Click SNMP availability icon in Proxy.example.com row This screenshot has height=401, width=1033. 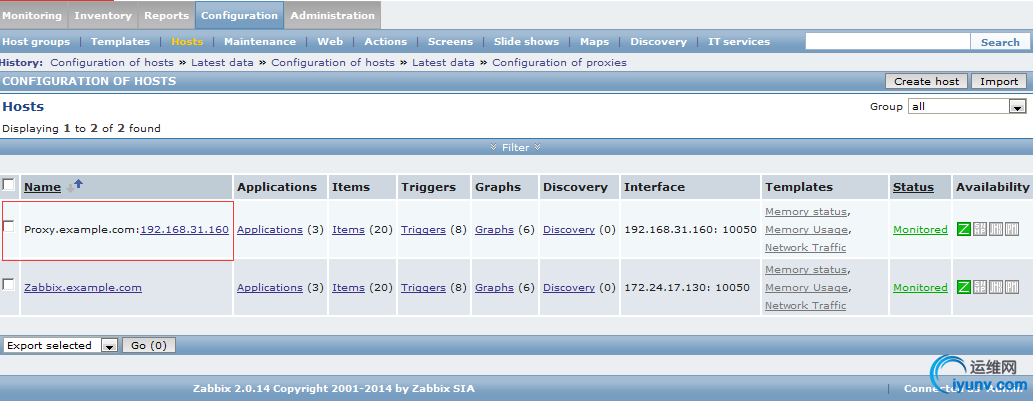pyautogui.click(x=980, y=229)
